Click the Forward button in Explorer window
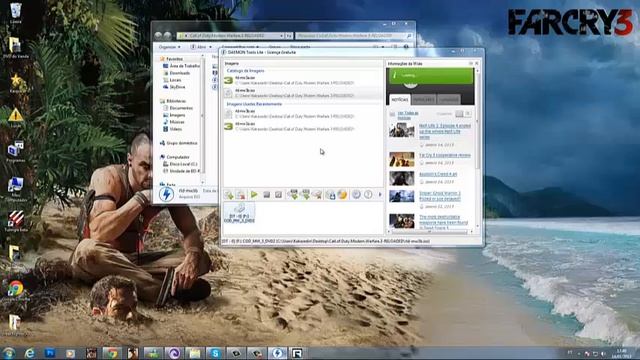 (x=168, y=36)
